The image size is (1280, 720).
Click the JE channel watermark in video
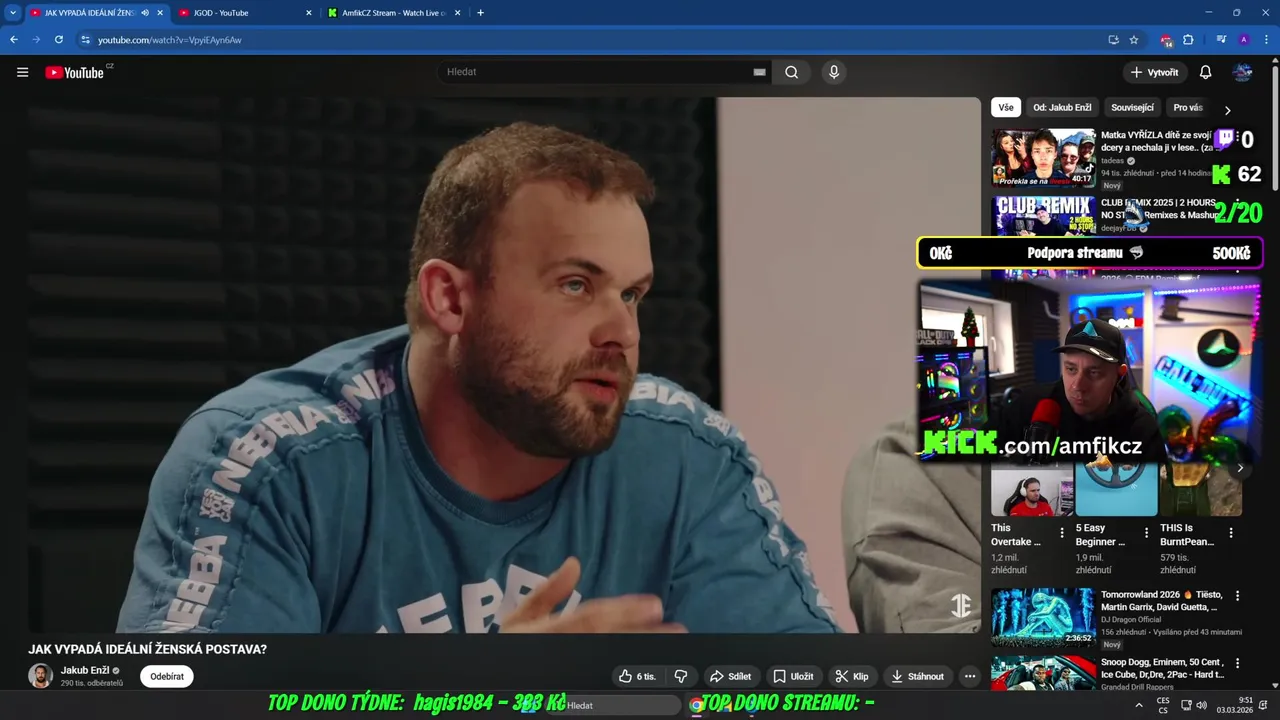tap(960, 606)
